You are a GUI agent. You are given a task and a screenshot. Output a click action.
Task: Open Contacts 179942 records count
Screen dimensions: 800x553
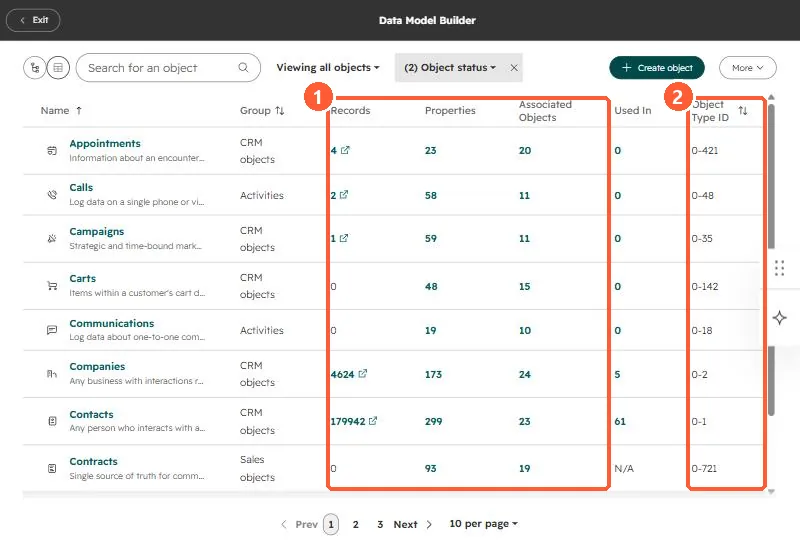348,421
